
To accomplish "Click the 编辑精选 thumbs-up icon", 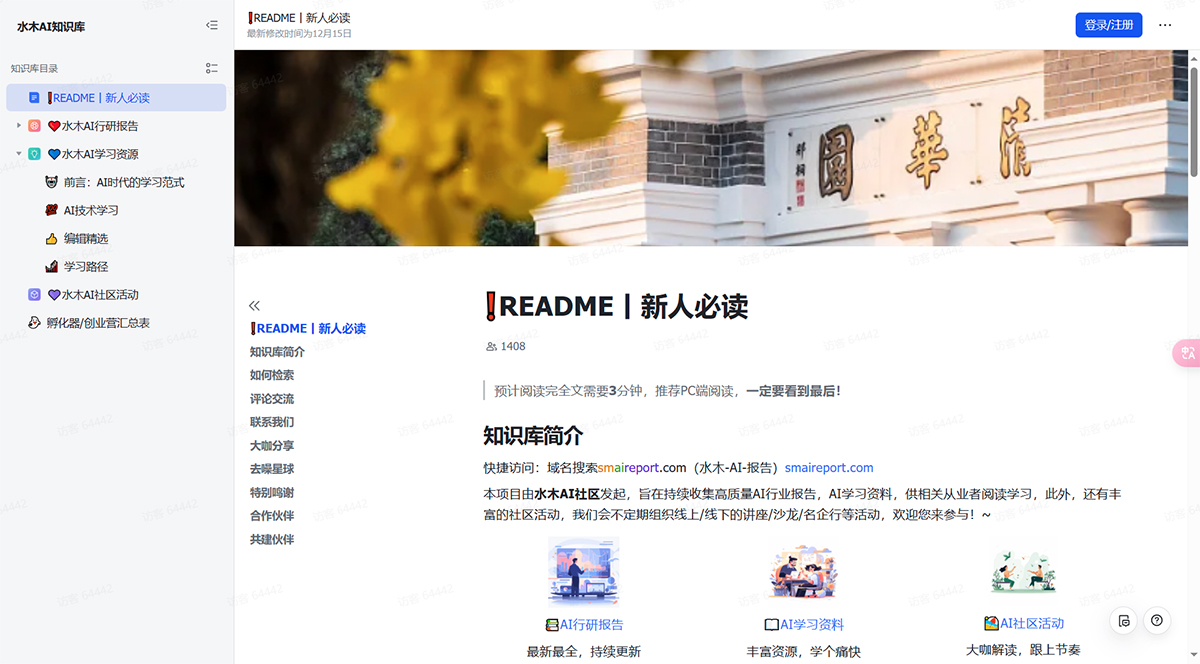I will 51,238.
